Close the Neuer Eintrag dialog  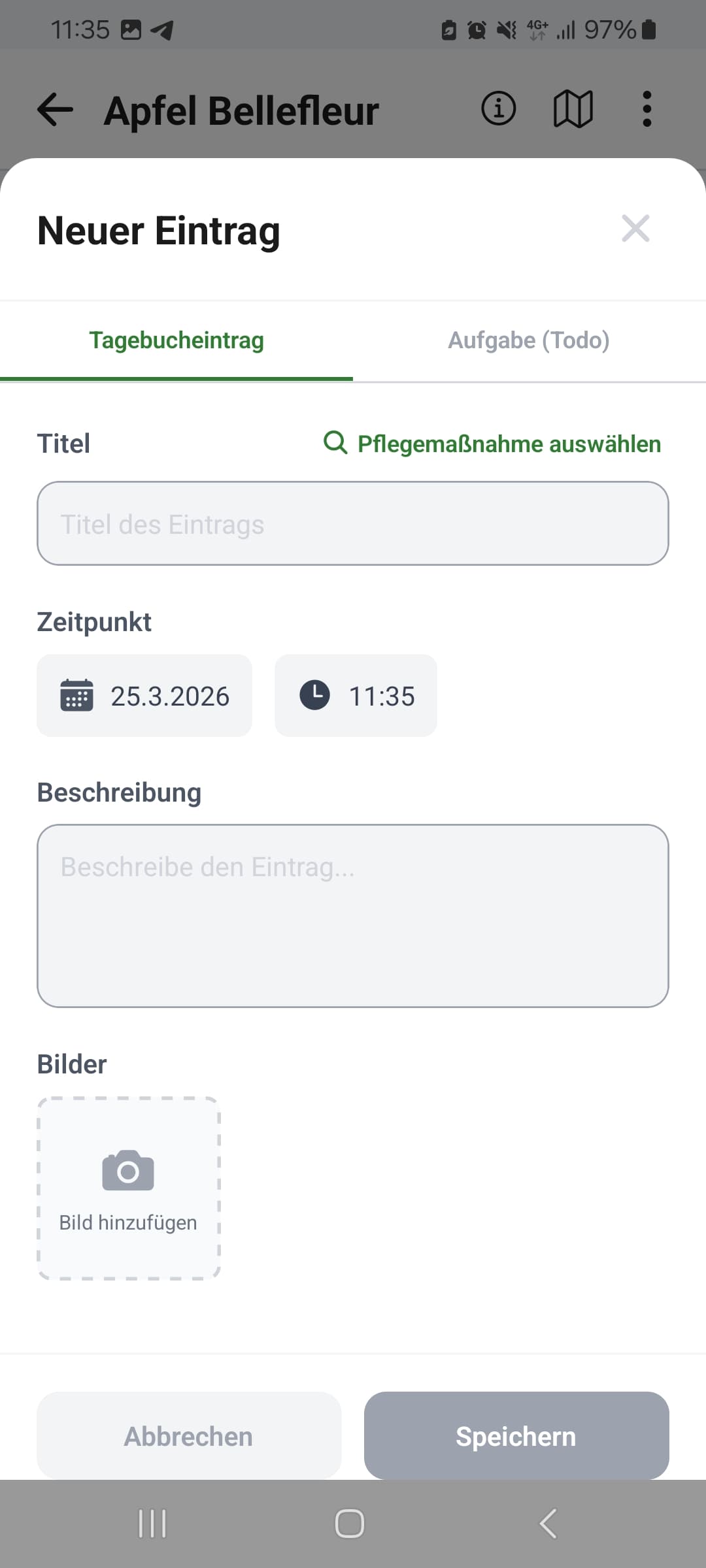click(x=635, y=229)
